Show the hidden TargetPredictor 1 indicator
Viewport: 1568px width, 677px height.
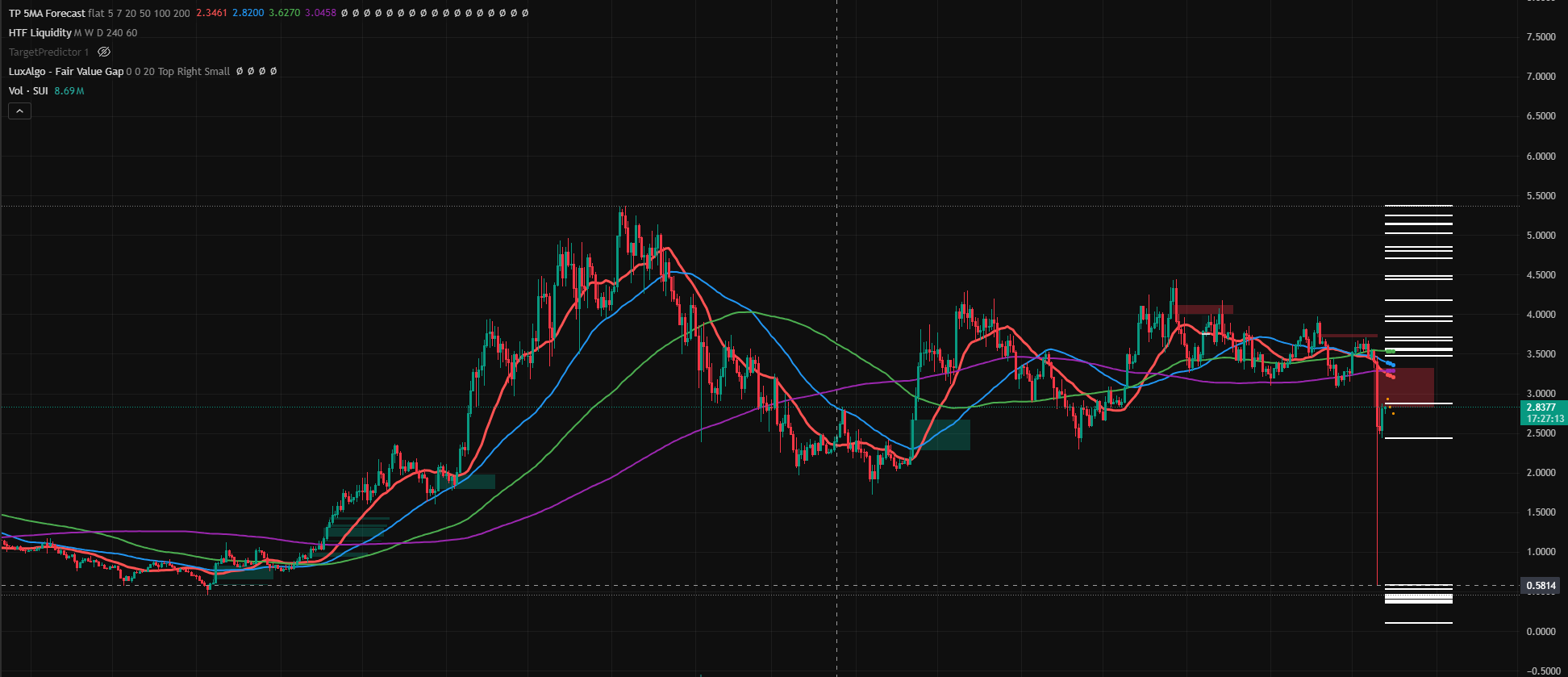(x=104, y=52)
